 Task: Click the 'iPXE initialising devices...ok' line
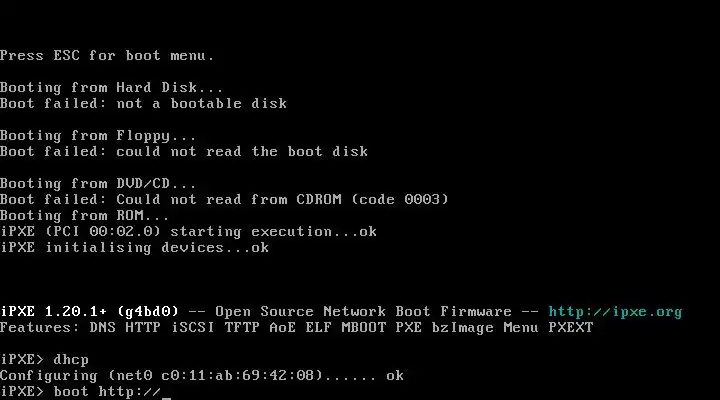(x=134, y=248)
